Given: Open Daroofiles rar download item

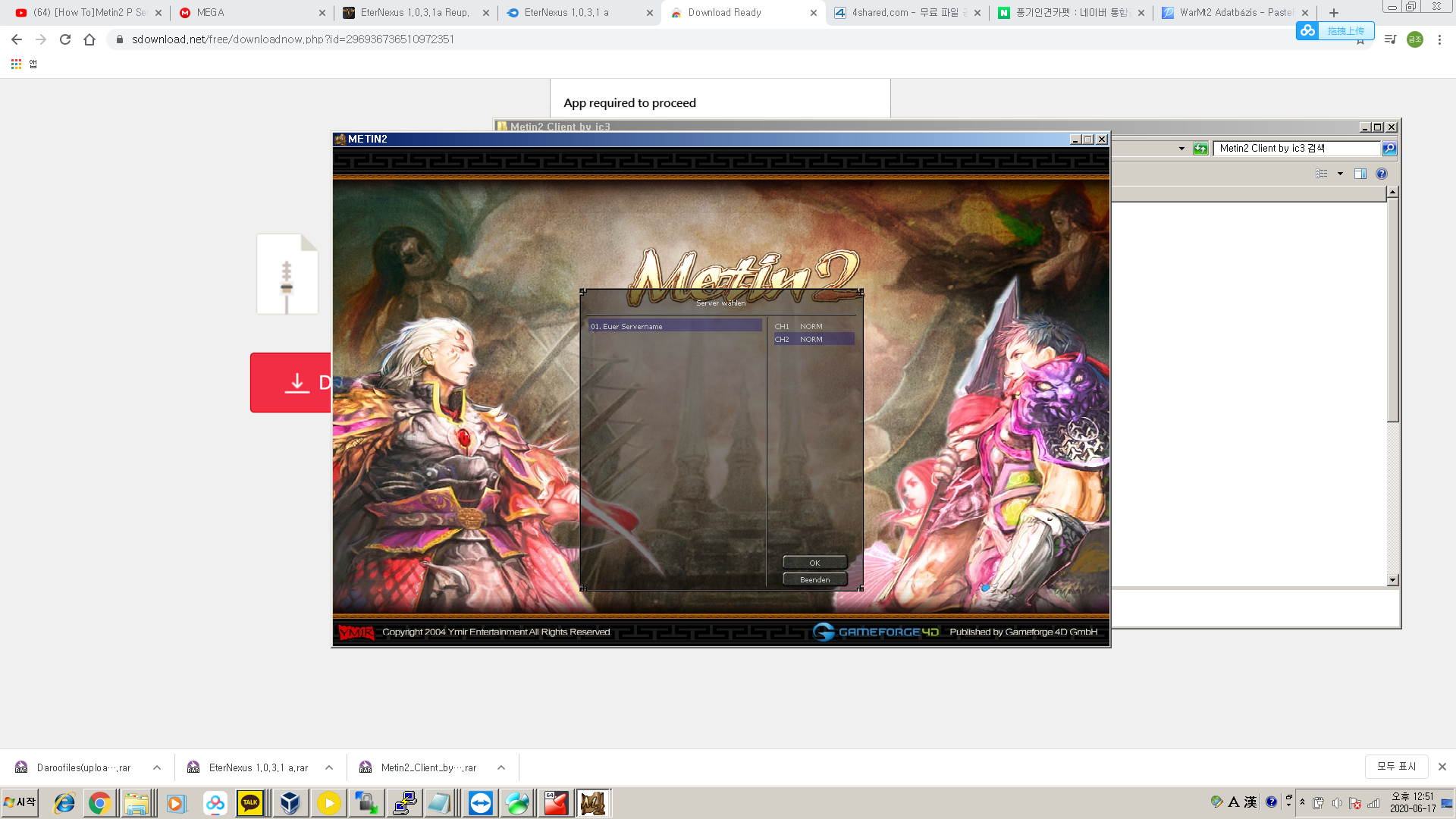Looking at the screenshot, I should click(74, 767).
